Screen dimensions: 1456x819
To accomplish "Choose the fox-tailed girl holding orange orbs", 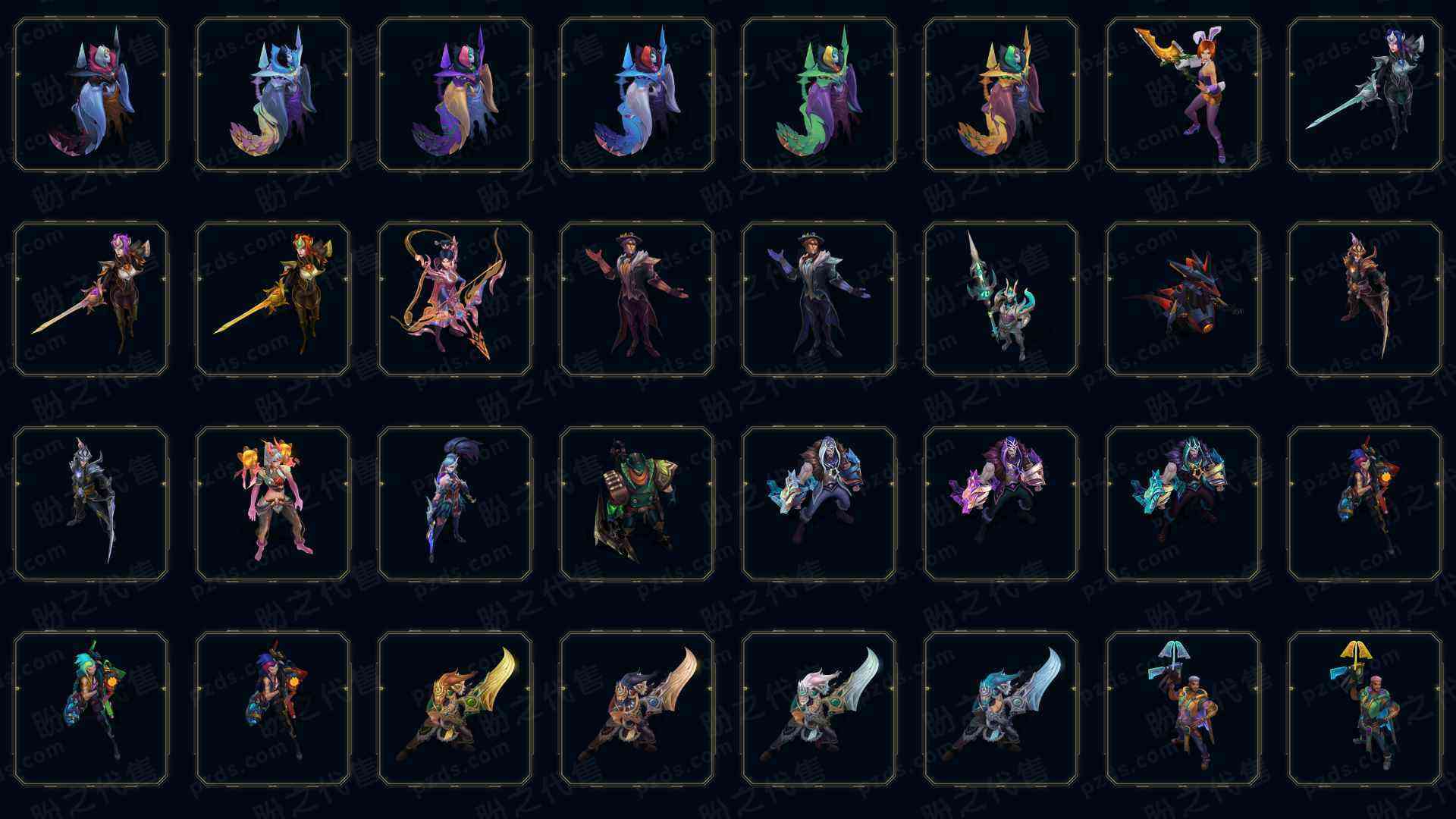I will (273, 504).
